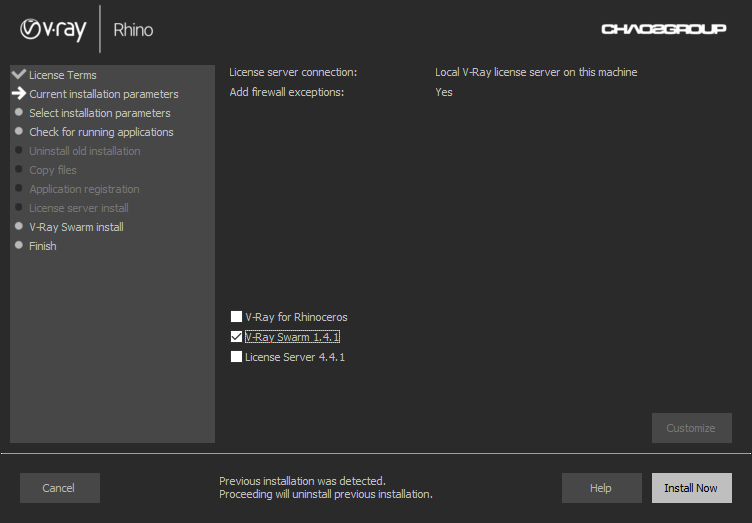Enable the License Server 4.4.1 checkbox
This screenshot has width=752, height=523.
tap(236, 357)
